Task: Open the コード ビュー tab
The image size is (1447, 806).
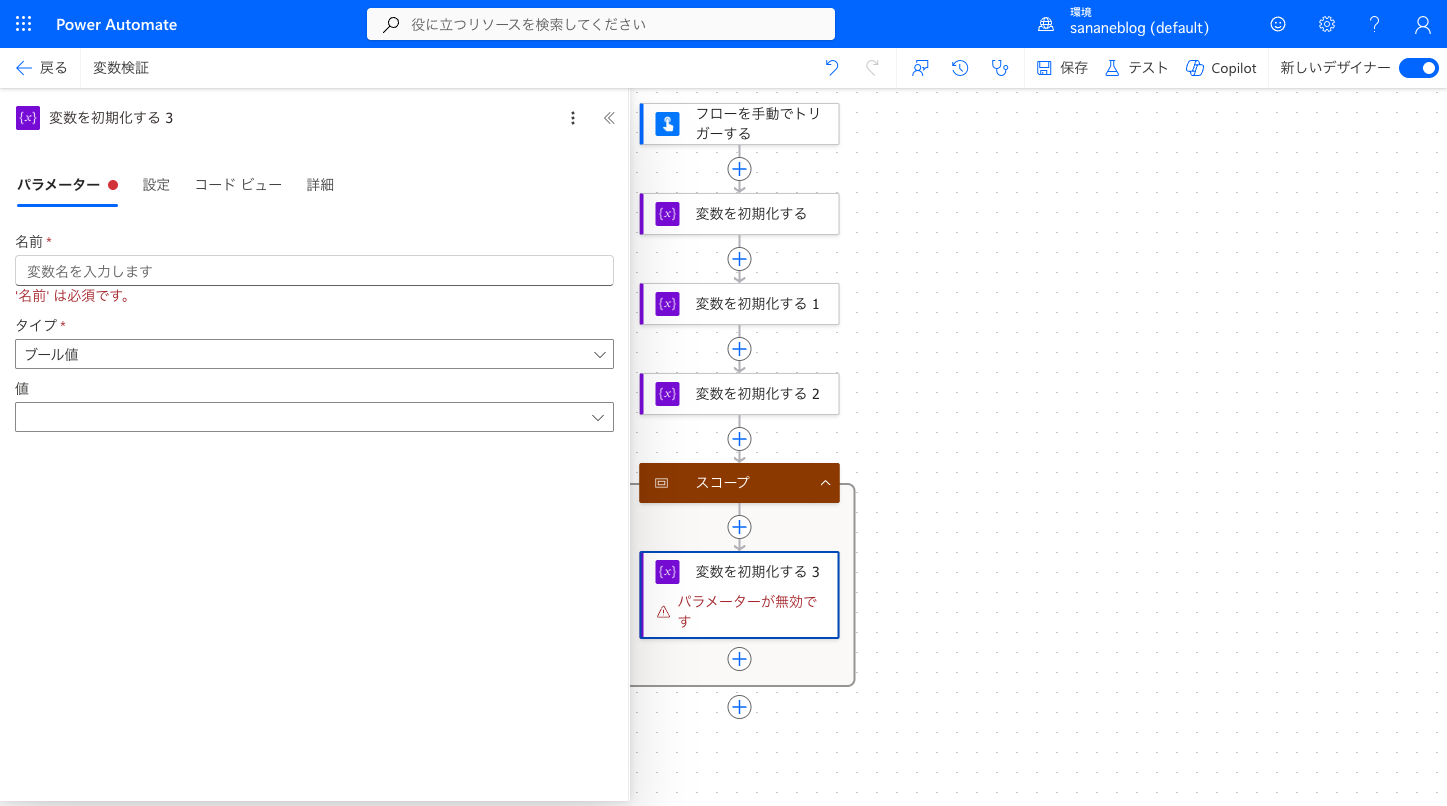Action: (x=238, y=185)
